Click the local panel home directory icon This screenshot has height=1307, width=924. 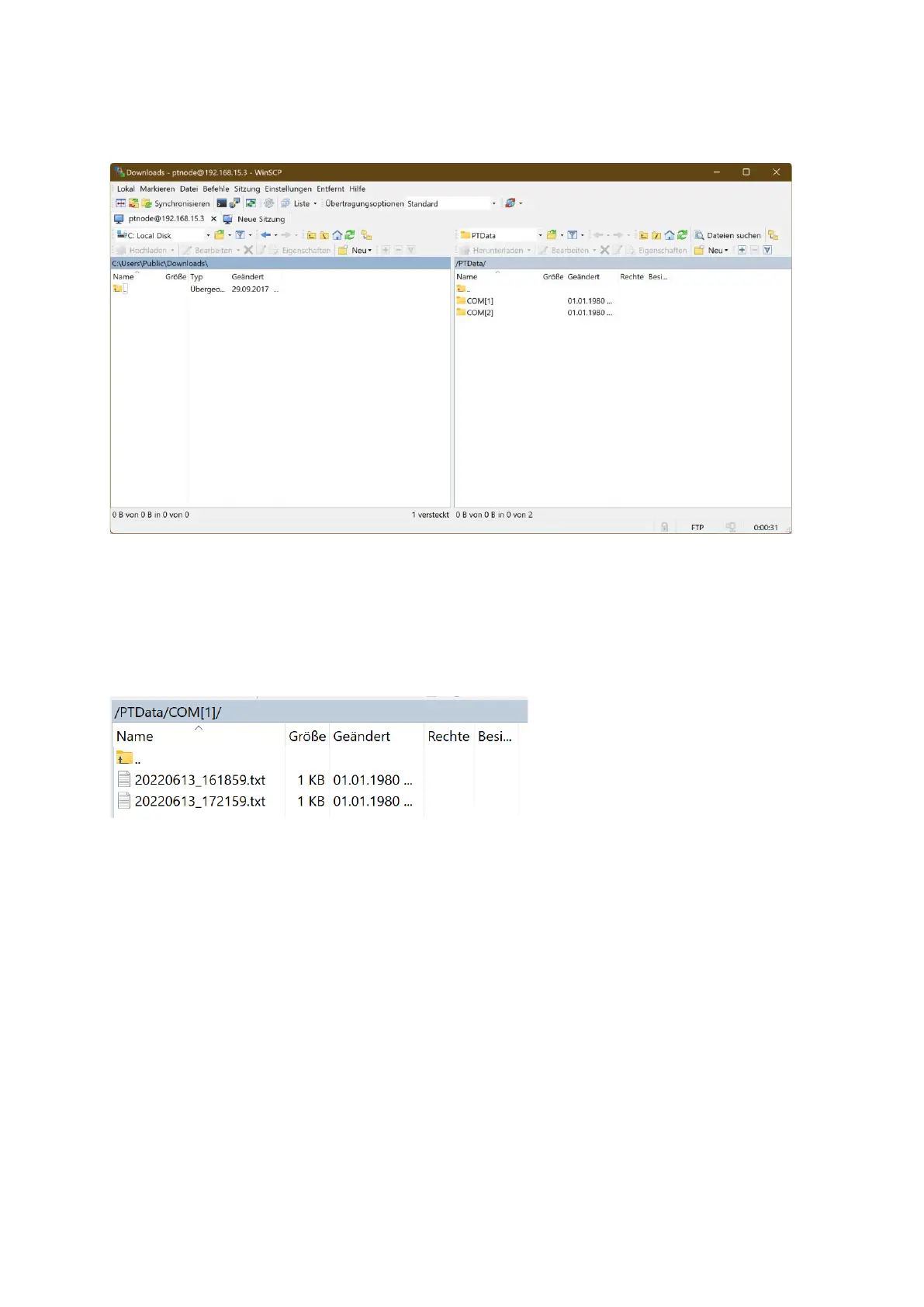[337, 235]
